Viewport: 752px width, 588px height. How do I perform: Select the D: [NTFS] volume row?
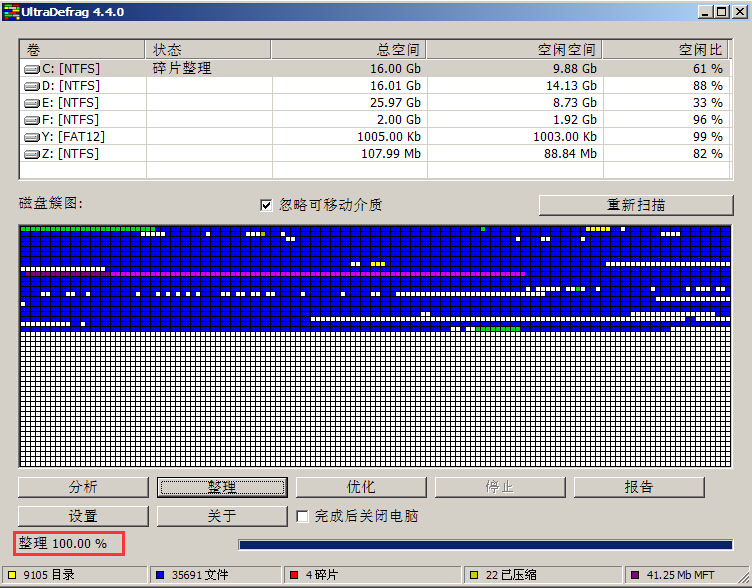[376, 86]
